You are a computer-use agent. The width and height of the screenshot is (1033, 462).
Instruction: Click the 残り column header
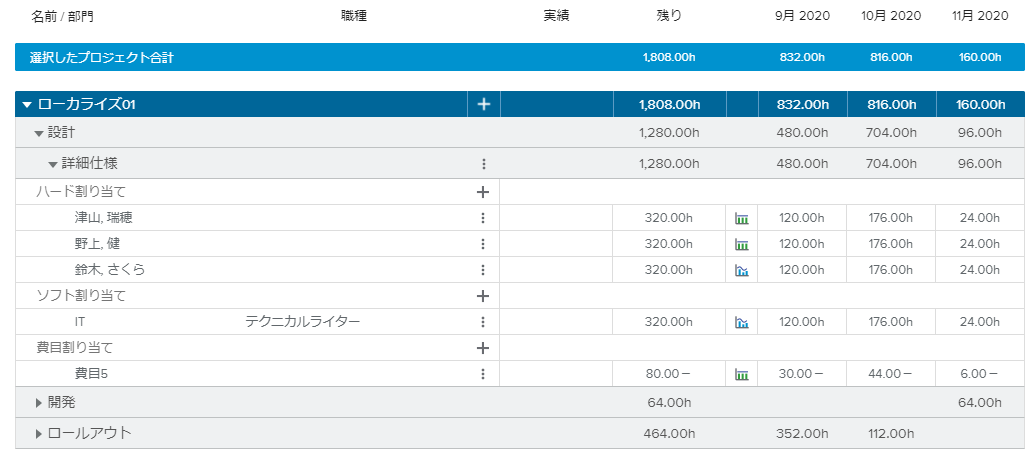click(669, 16)
